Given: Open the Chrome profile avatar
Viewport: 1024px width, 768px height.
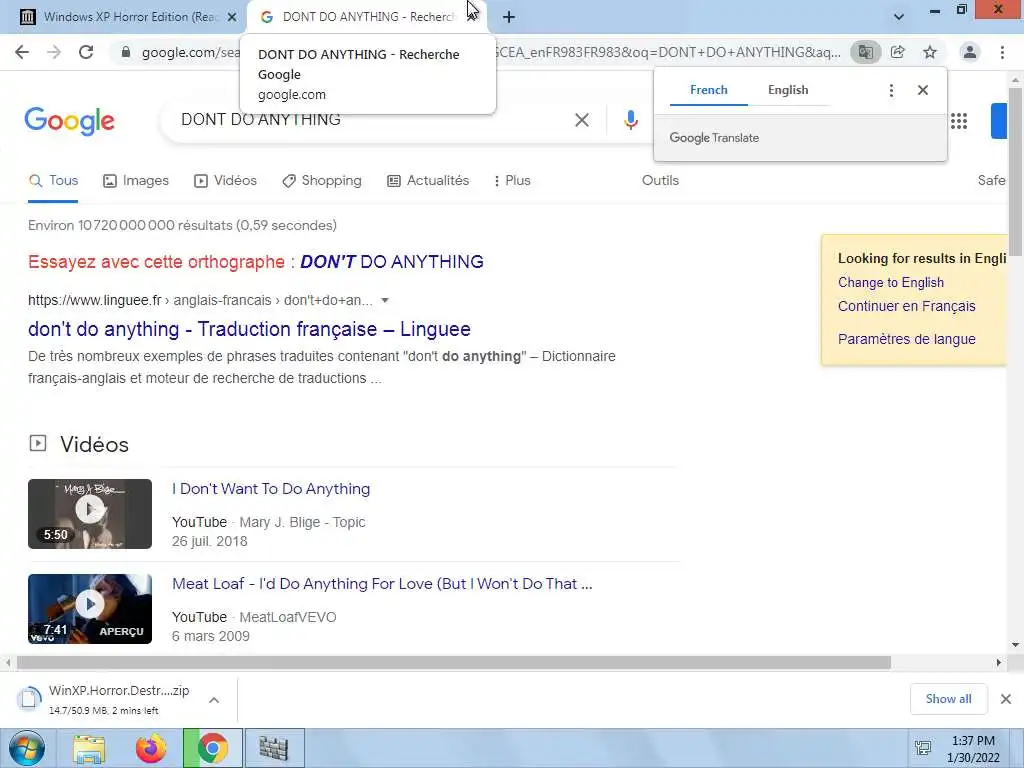Looking at the screenshot, I should point(970,52).
